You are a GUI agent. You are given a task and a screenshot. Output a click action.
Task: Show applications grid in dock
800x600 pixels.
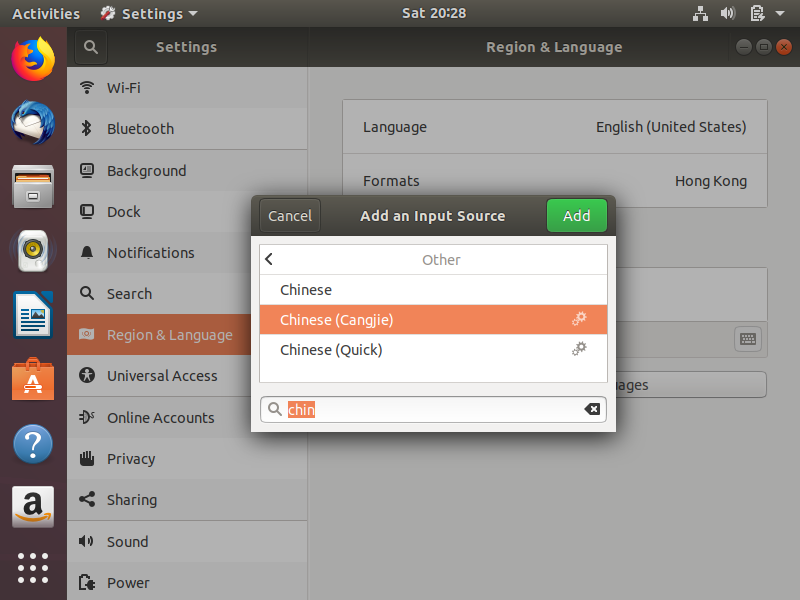[x=33, y=568]
